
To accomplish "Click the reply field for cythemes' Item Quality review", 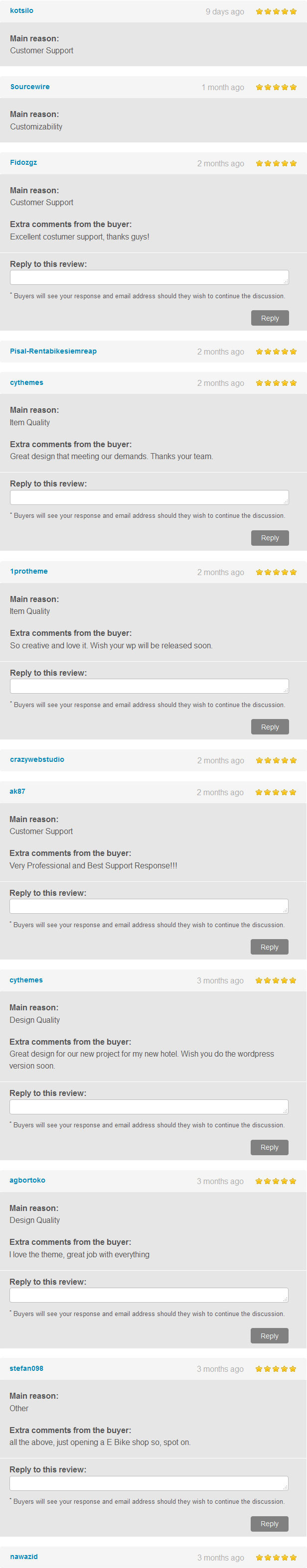I will tap(149, 497).
